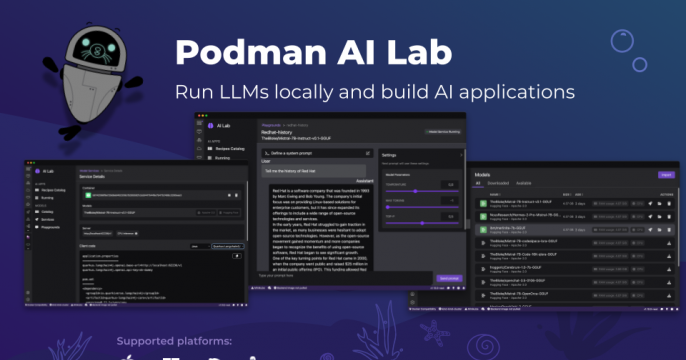Open the folder of NousResearch Hermes model
686x360 pixels.
[x=659, y=217]
